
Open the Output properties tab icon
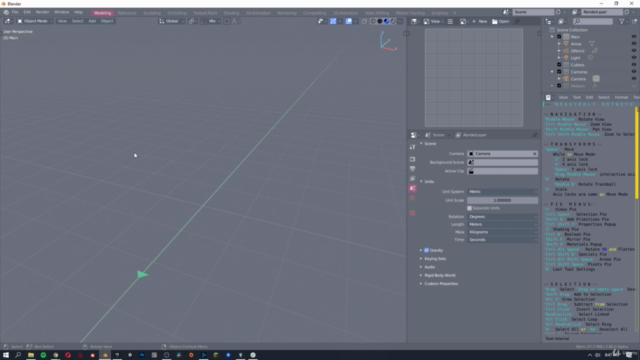pos(413,169)
